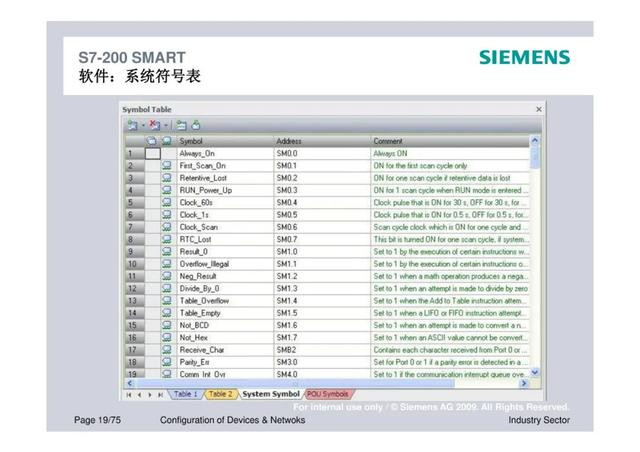Click the SMB2 address cell

pyautogui.click(x=322, y=350)
